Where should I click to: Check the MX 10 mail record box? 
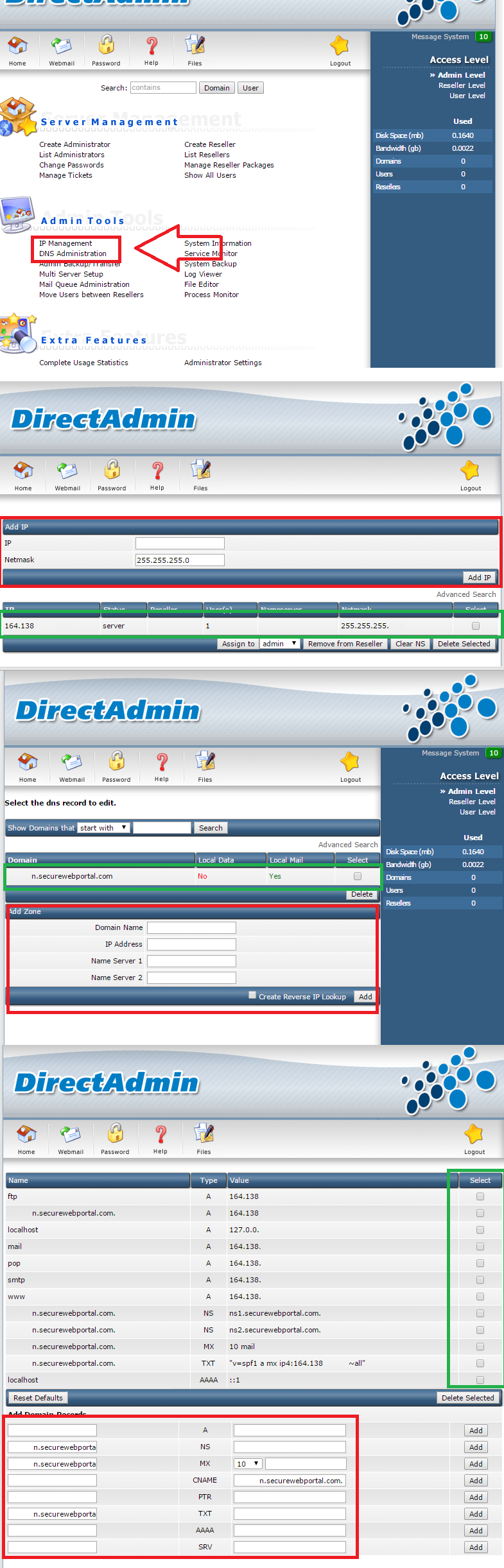pyautogui.click(x=480, y=1347)
